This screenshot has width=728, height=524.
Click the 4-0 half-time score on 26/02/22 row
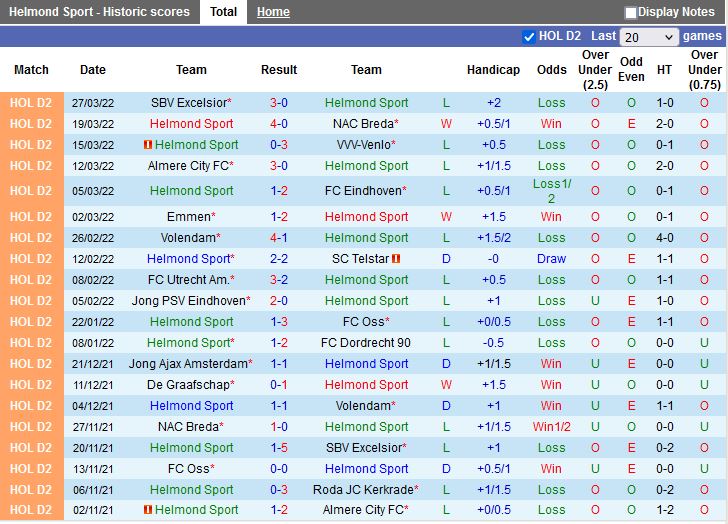pos(664,238)
